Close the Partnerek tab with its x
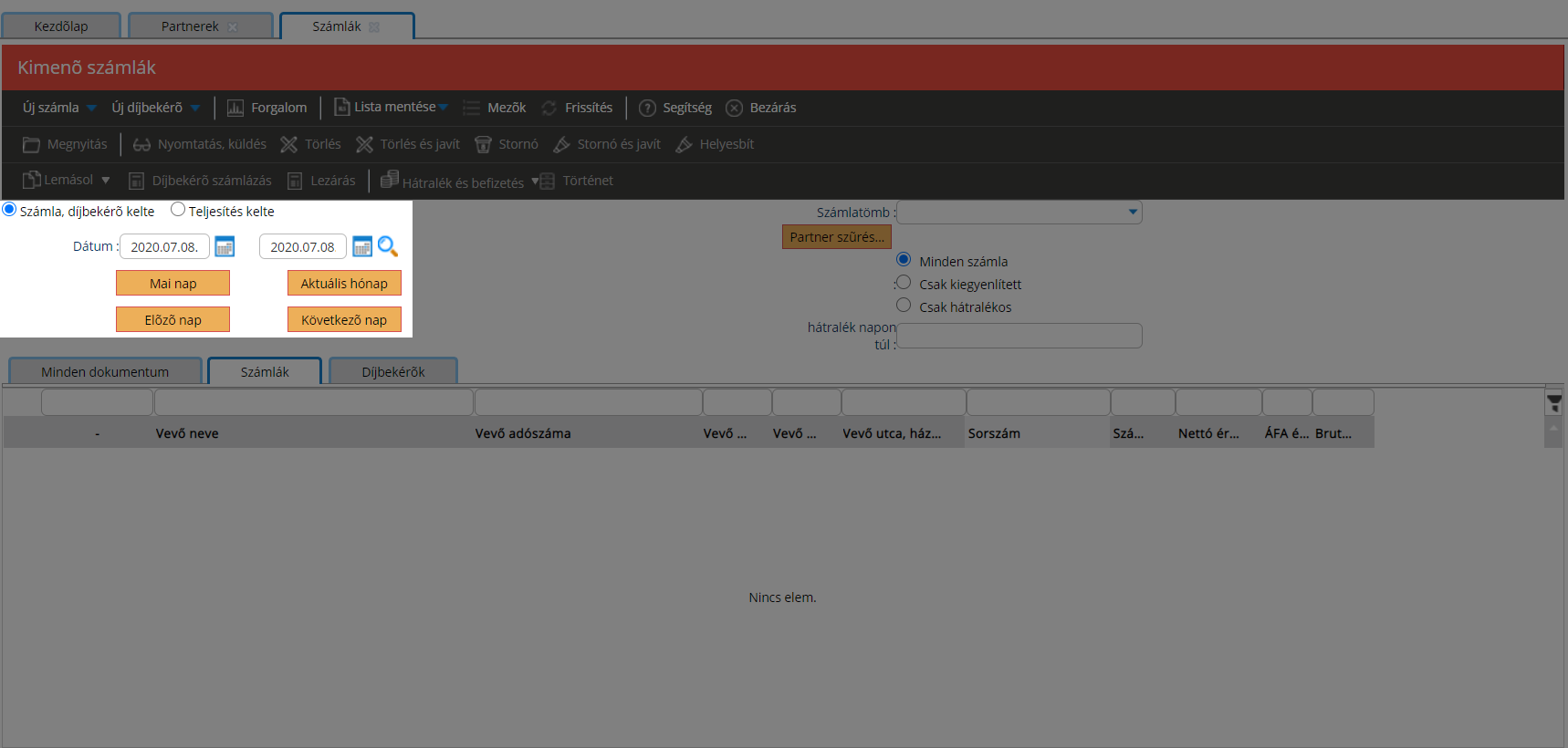1568x748 pixels. (233, 27)
